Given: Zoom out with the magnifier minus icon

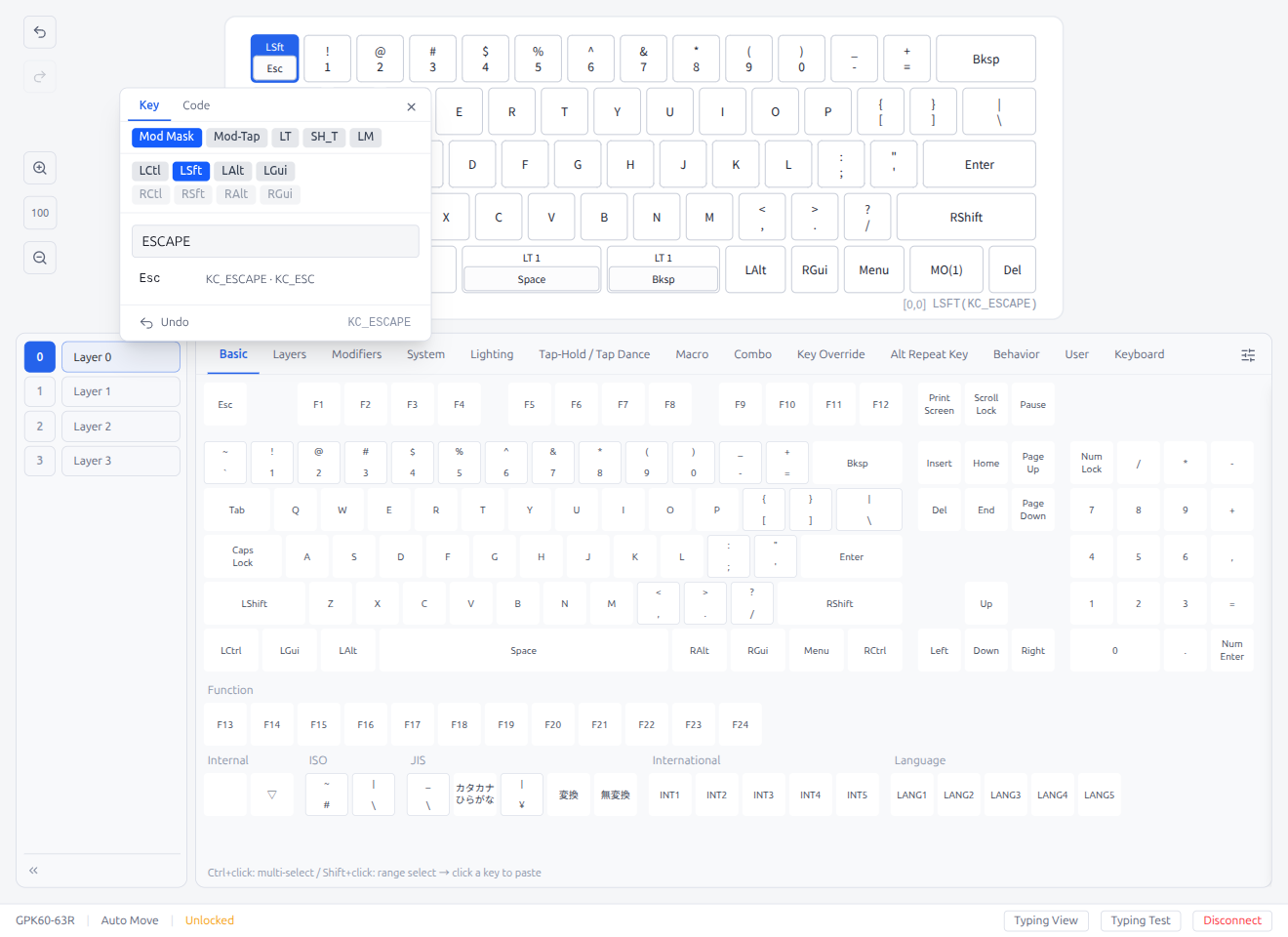Looking at the screenshot, I should coord(39,257).
